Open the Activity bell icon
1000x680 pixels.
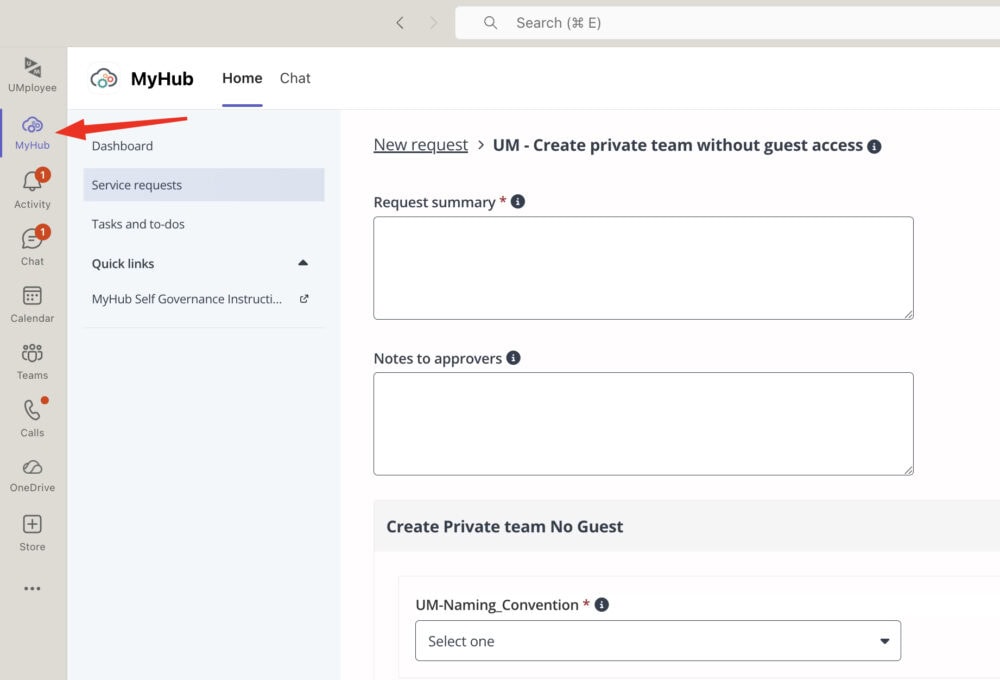coord(32,189)
